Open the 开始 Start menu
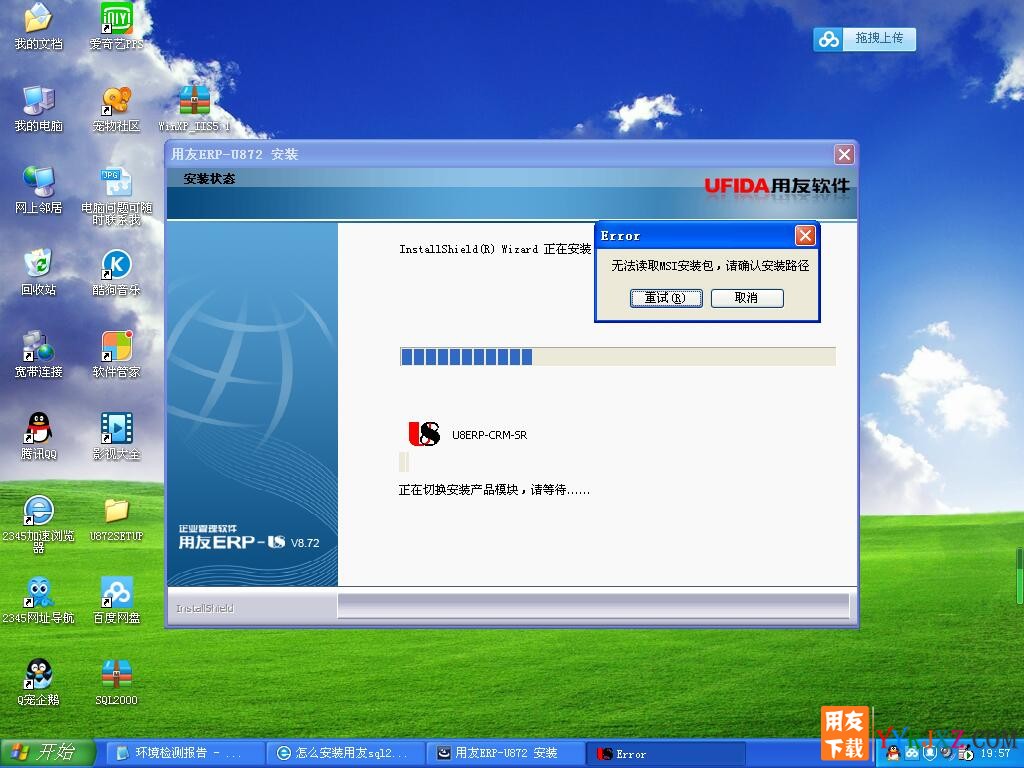Image resolution: width=1024 pixels, height=768 pixels. point(47,753)
